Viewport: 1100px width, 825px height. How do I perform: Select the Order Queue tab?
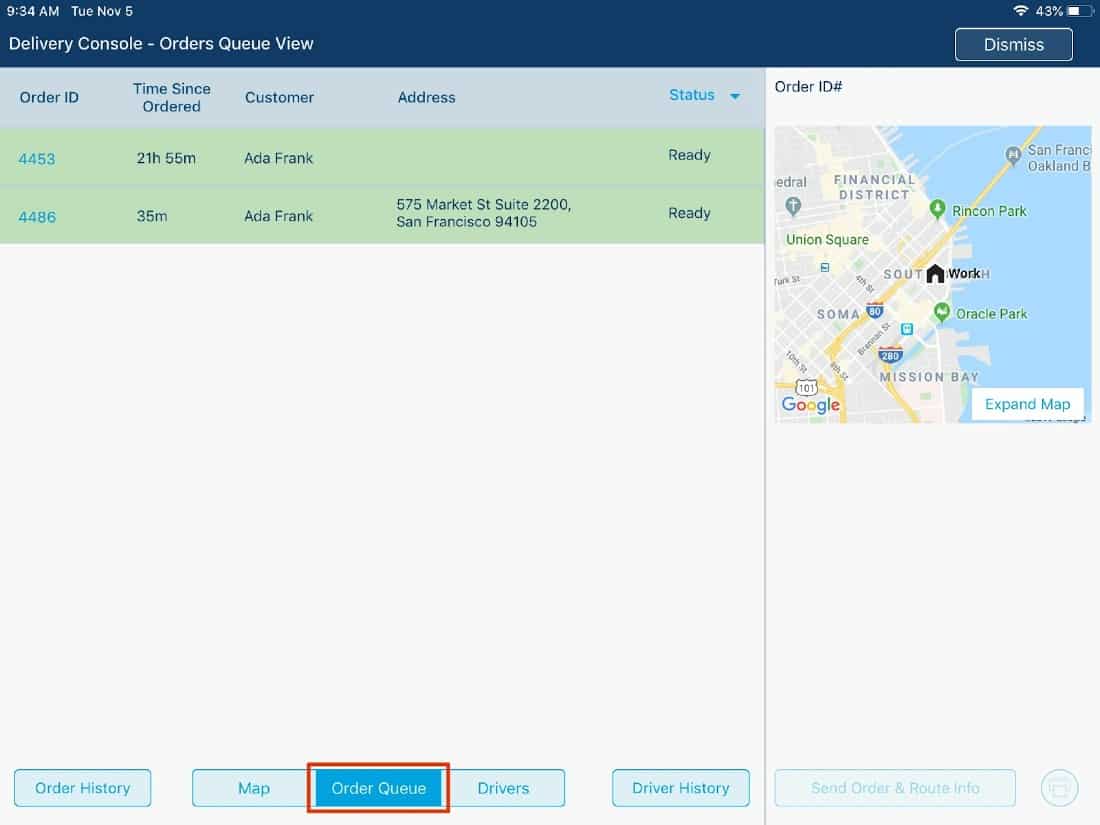click(379, 788)
